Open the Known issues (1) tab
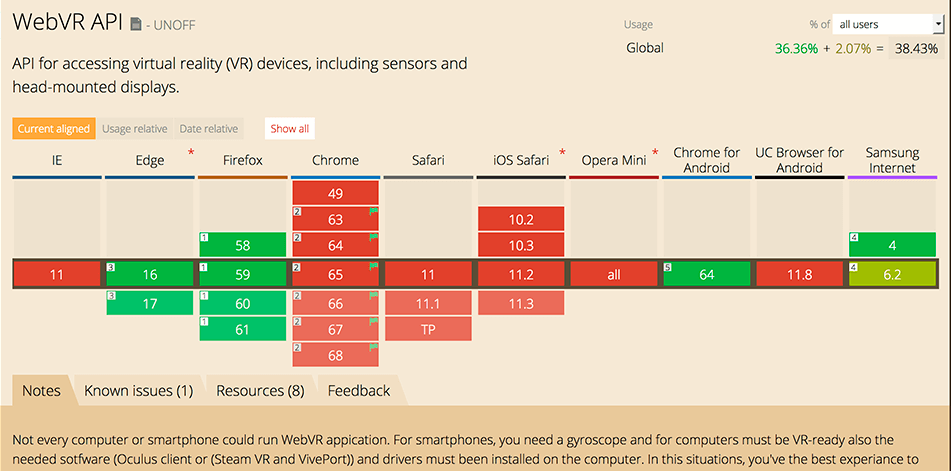This screenshot has height=471, width=951. tap(139, 391)
